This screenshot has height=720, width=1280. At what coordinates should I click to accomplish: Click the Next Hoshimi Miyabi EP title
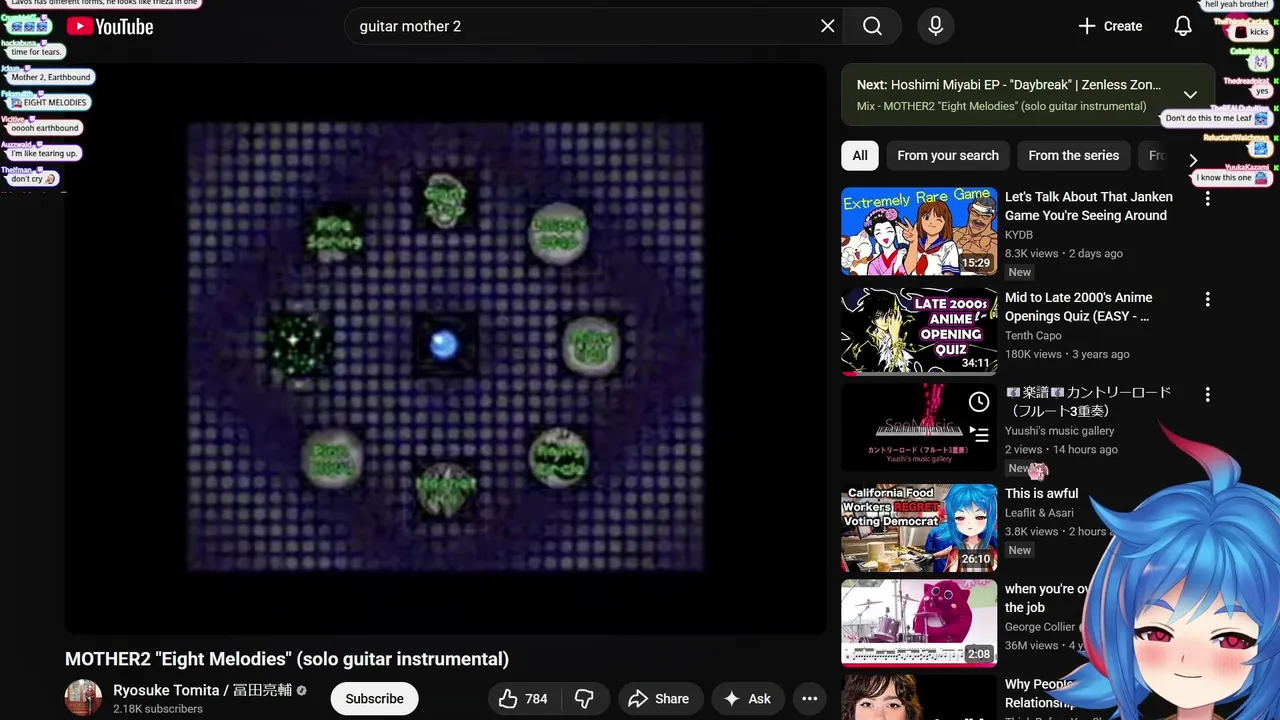click(x=1009, y=85)
